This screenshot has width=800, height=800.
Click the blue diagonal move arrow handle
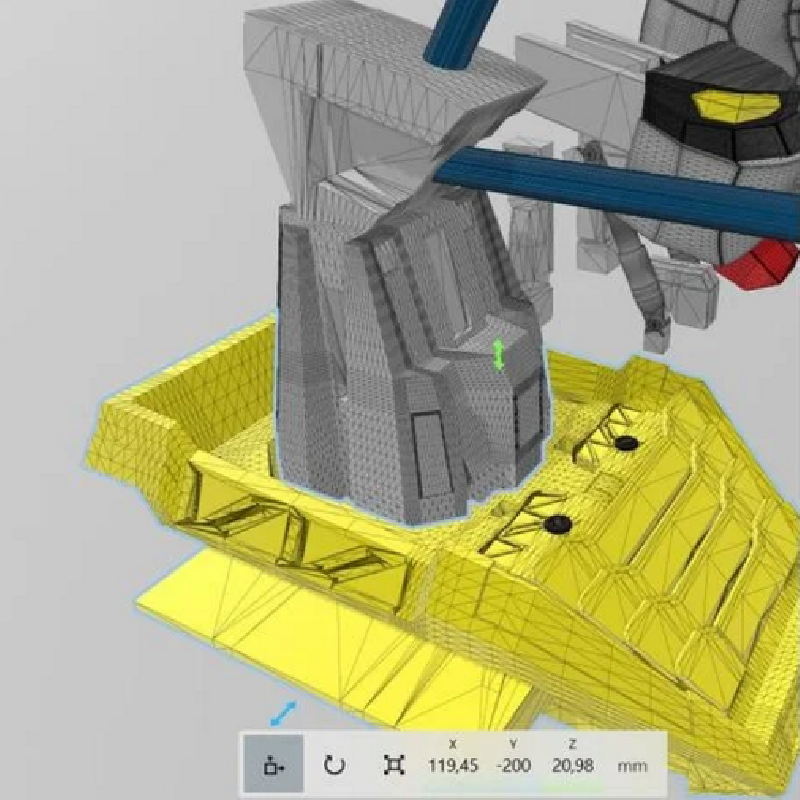(x=283, y=714)
